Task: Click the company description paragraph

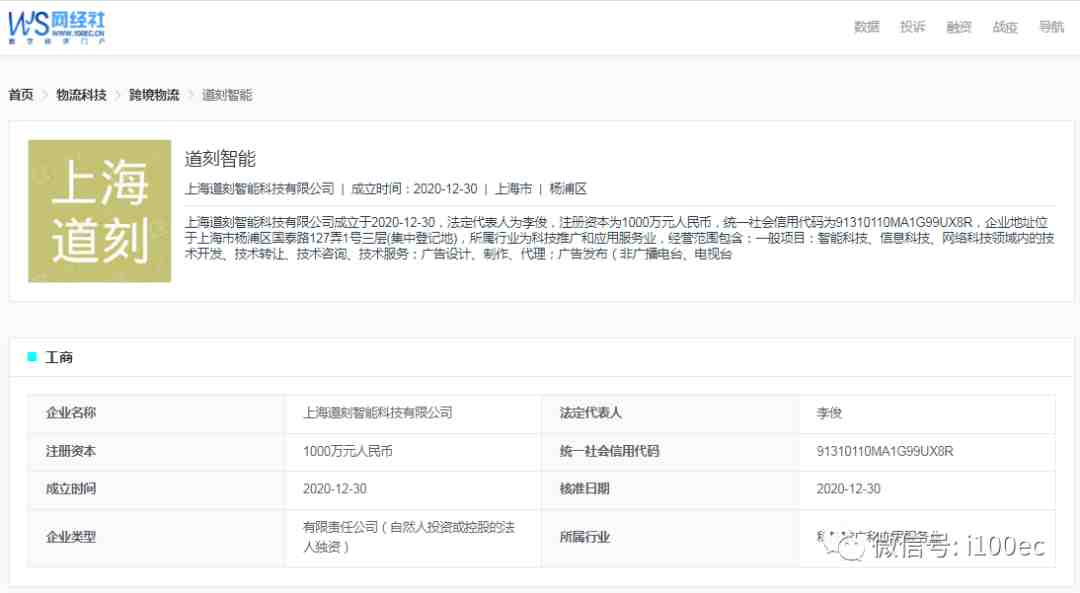Action: pos(619,238)
